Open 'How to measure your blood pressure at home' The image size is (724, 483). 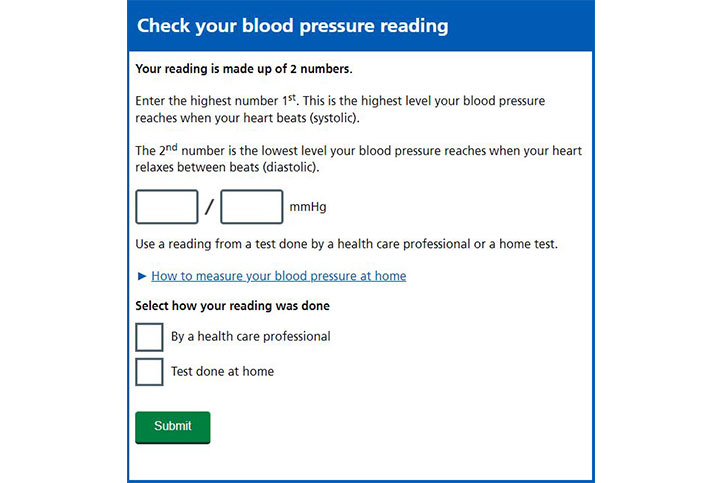pyautogui.click(x=278, y=276)
